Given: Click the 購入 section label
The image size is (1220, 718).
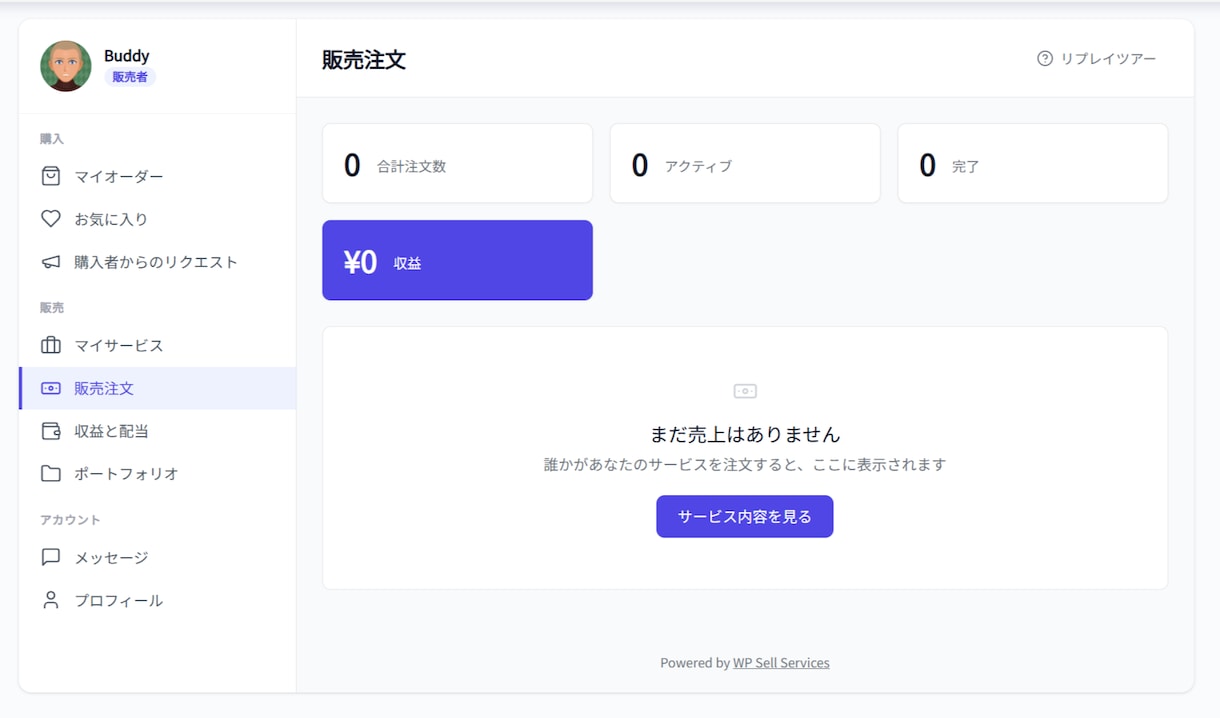Looking at the screenshot, I should (52, 139).
